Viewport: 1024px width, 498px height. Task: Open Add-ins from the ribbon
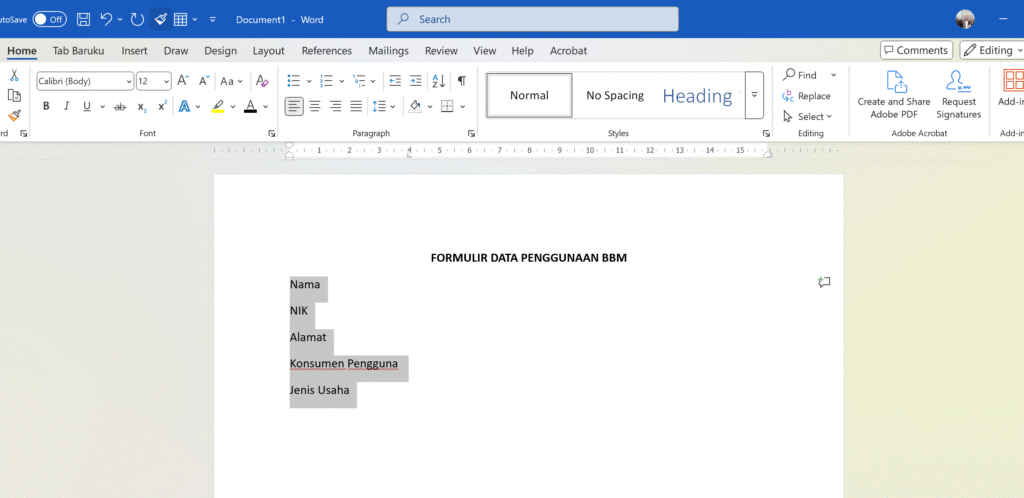(1011, 88)
